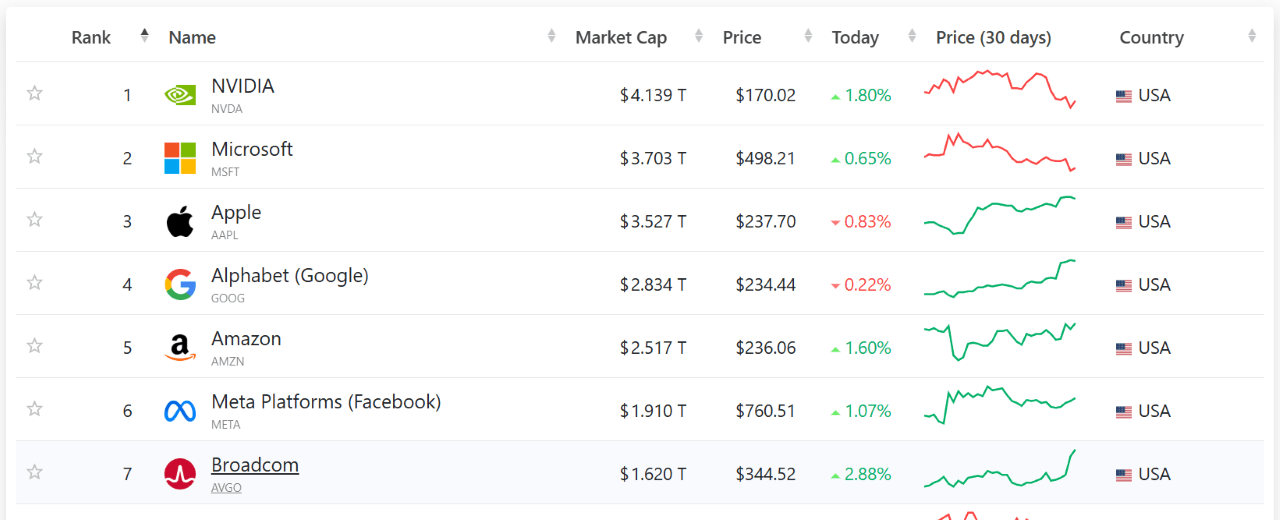Click the Google logo icon
The height and width of the screenshot is (520, 1280).
[x=180, y=285]
